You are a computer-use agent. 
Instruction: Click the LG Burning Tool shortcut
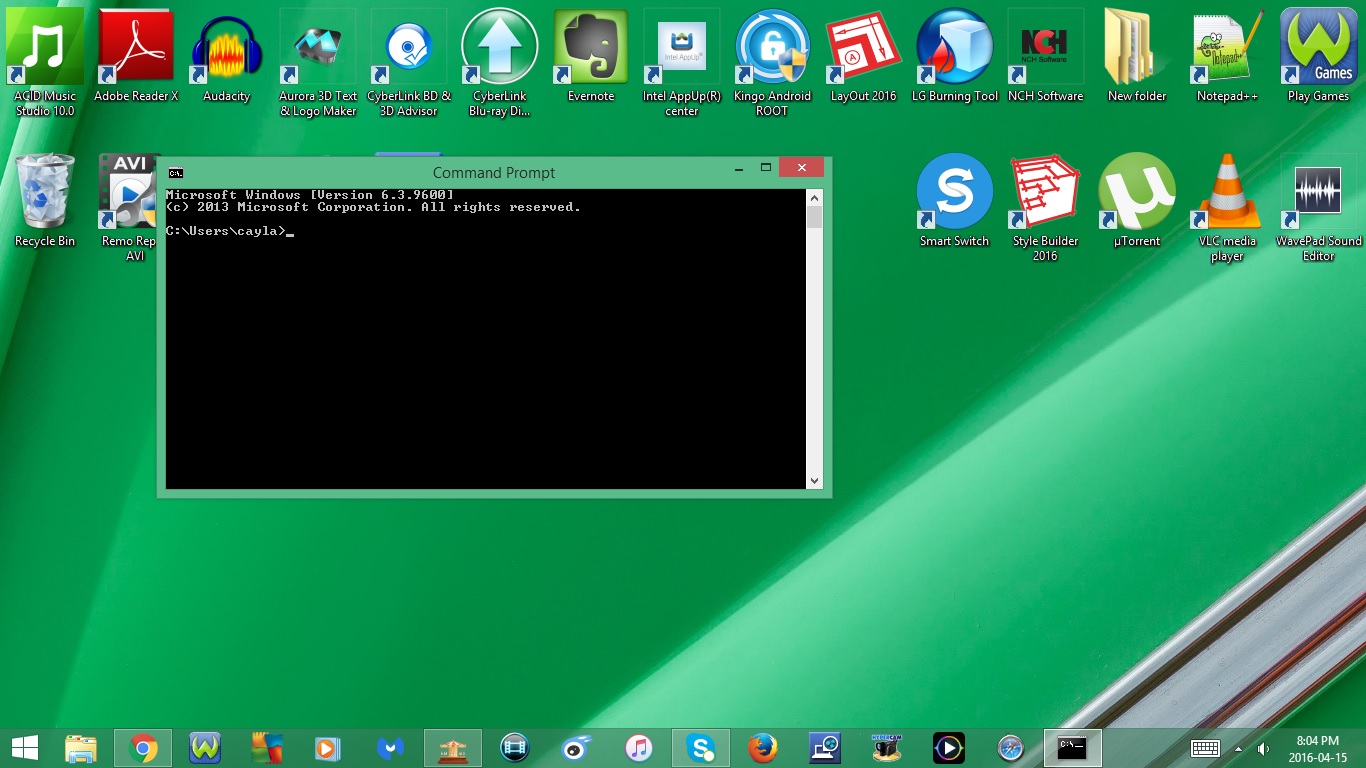(955, 56)
